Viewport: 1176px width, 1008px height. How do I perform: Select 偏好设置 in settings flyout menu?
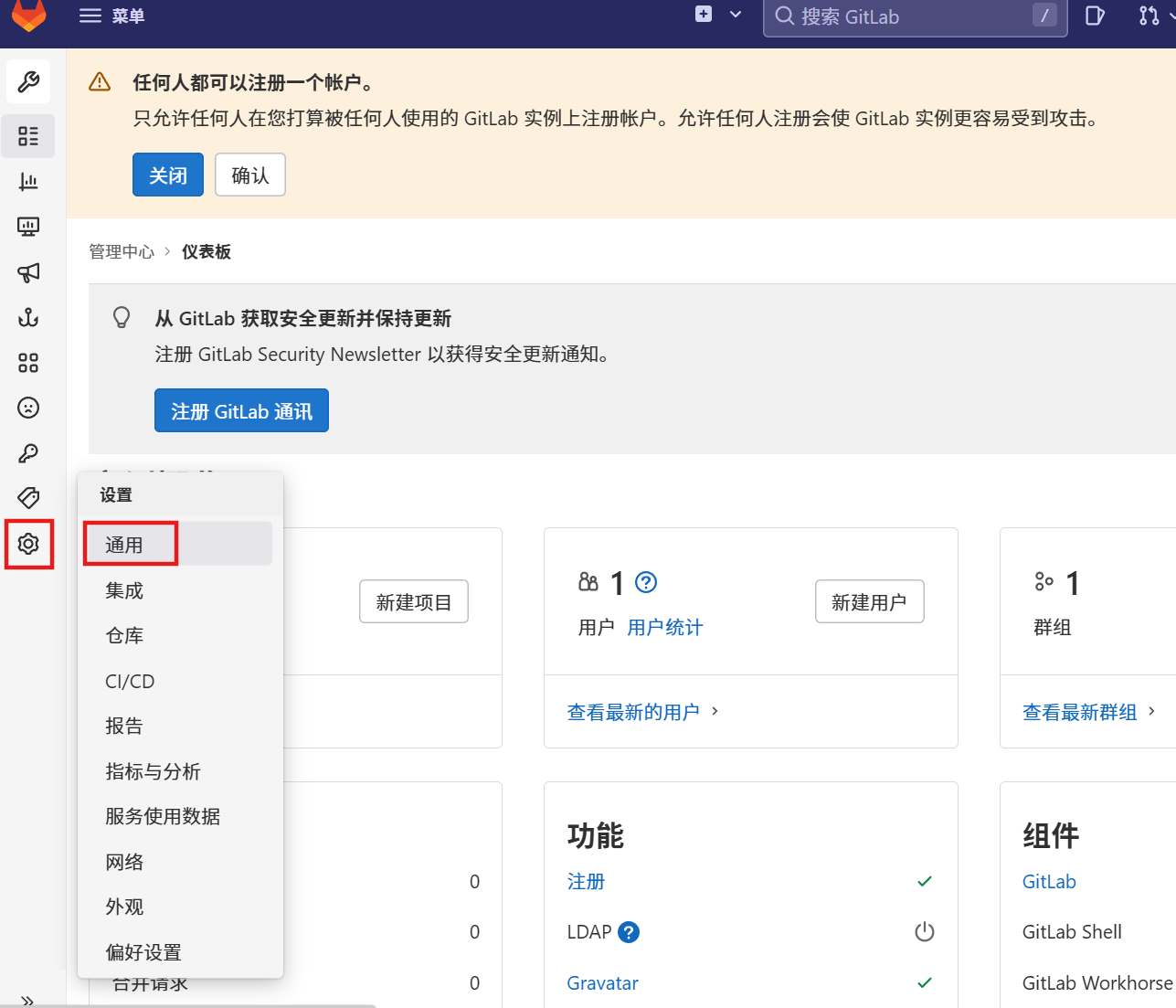click(x=177, y=952)
